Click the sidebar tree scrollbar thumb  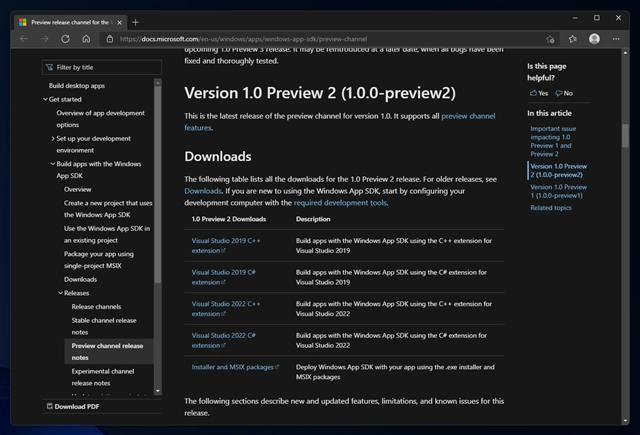coord(158,184)
